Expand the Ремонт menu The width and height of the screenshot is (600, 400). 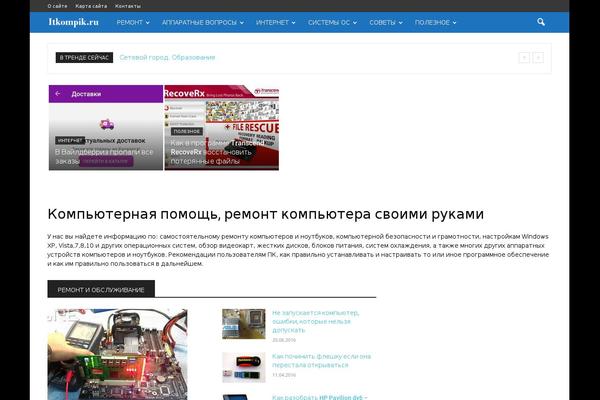point(133,23)
